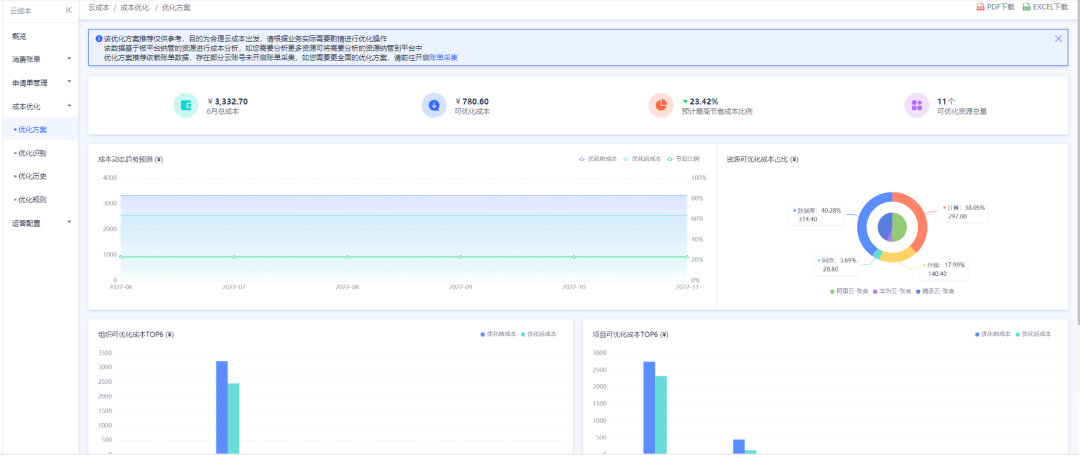Toggle the 阿里云 legend item under donut chart

tap(847, 292)
